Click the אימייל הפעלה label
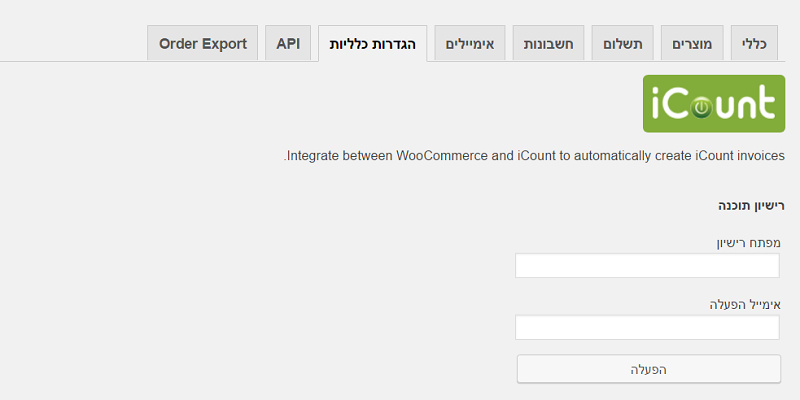The width and height of the screenshot is (800, 400). 745,305
